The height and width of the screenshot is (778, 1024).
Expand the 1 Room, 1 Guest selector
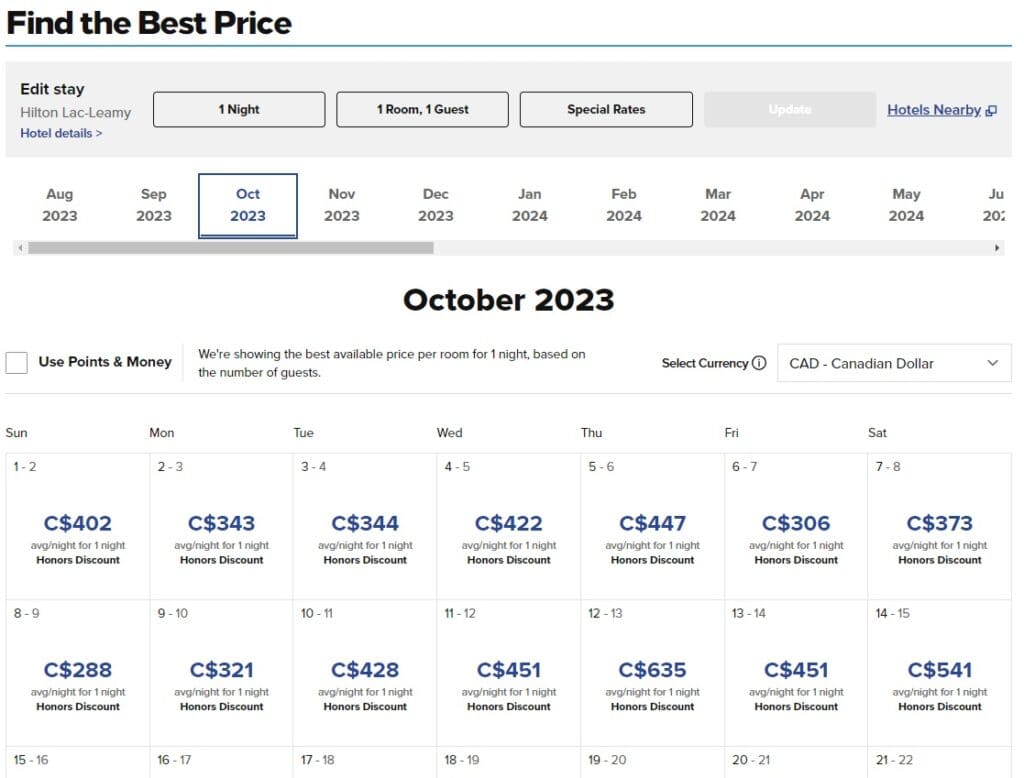pos(422,110)
